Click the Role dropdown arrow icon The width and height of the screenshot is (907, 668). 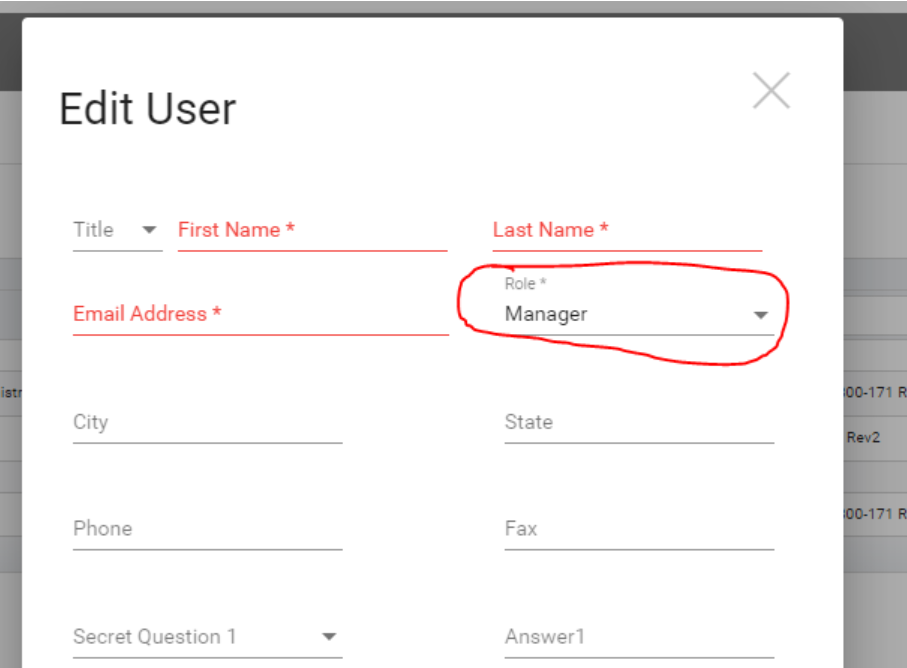pos(761,315)
